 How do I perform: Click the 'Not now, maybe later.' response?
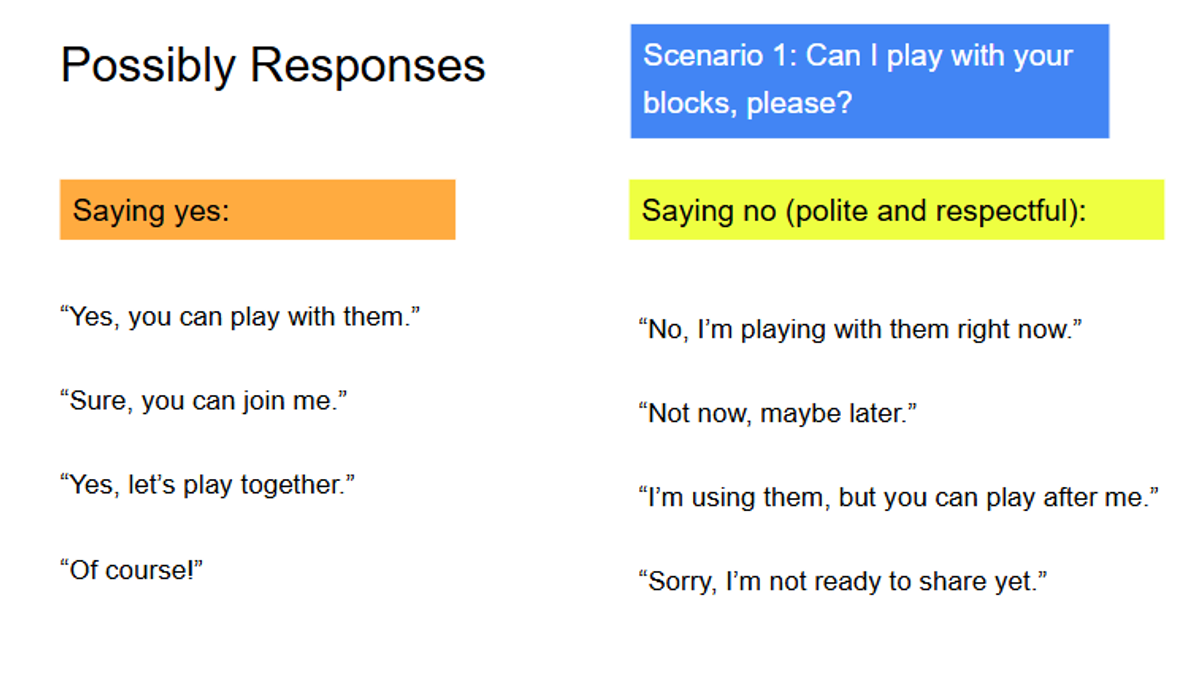[x=778, y=413]
